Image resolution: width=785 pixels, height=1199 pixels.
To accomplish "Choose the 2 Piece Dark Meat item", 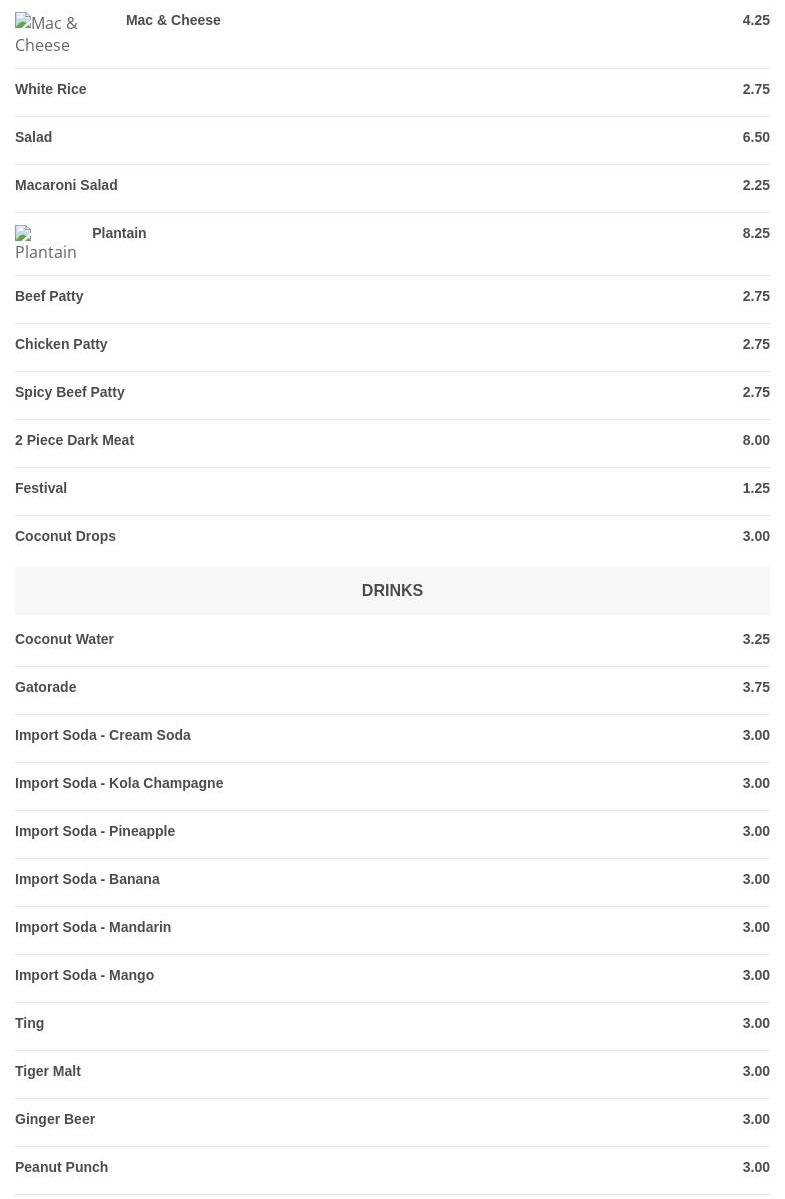I will pyautogui.click(x=74, y=440).
